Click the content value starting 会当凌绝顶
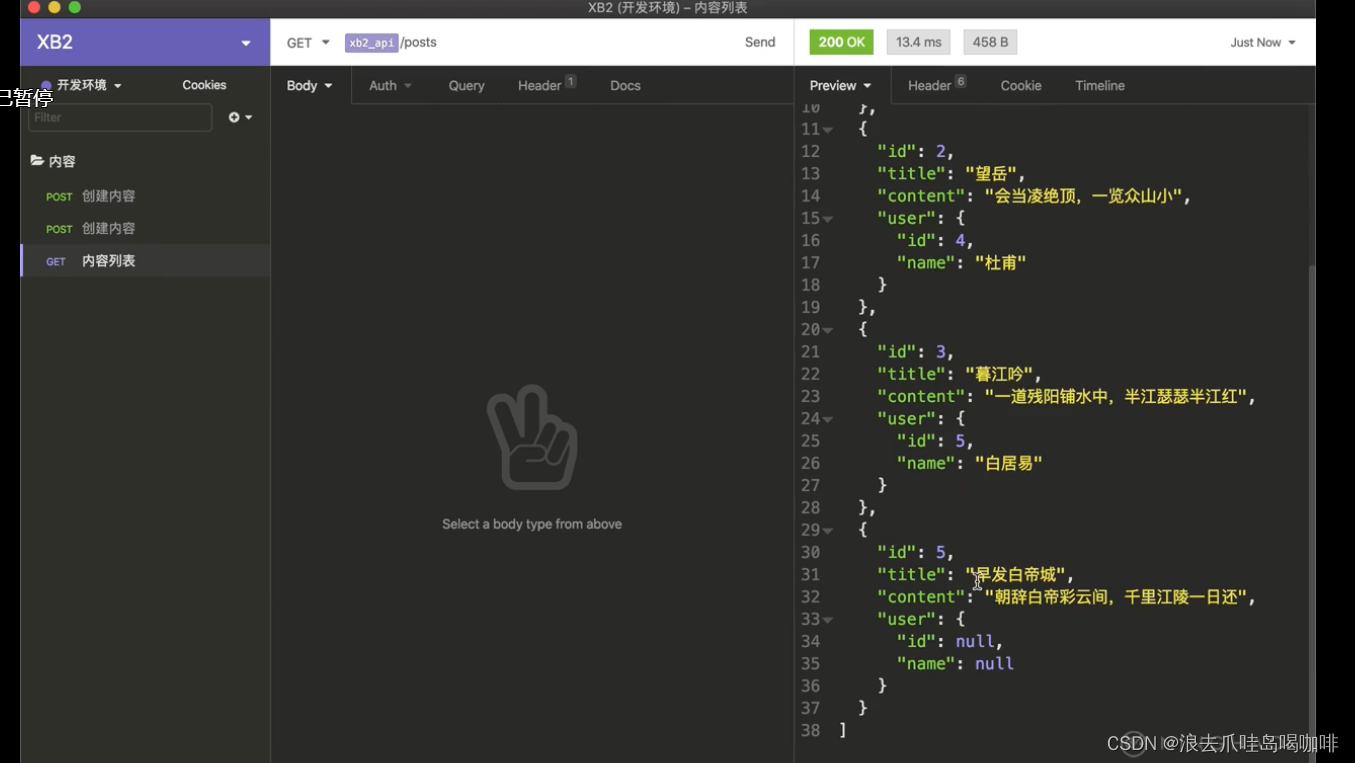This screenshot has width=1355, height=763. [1083, 196]
